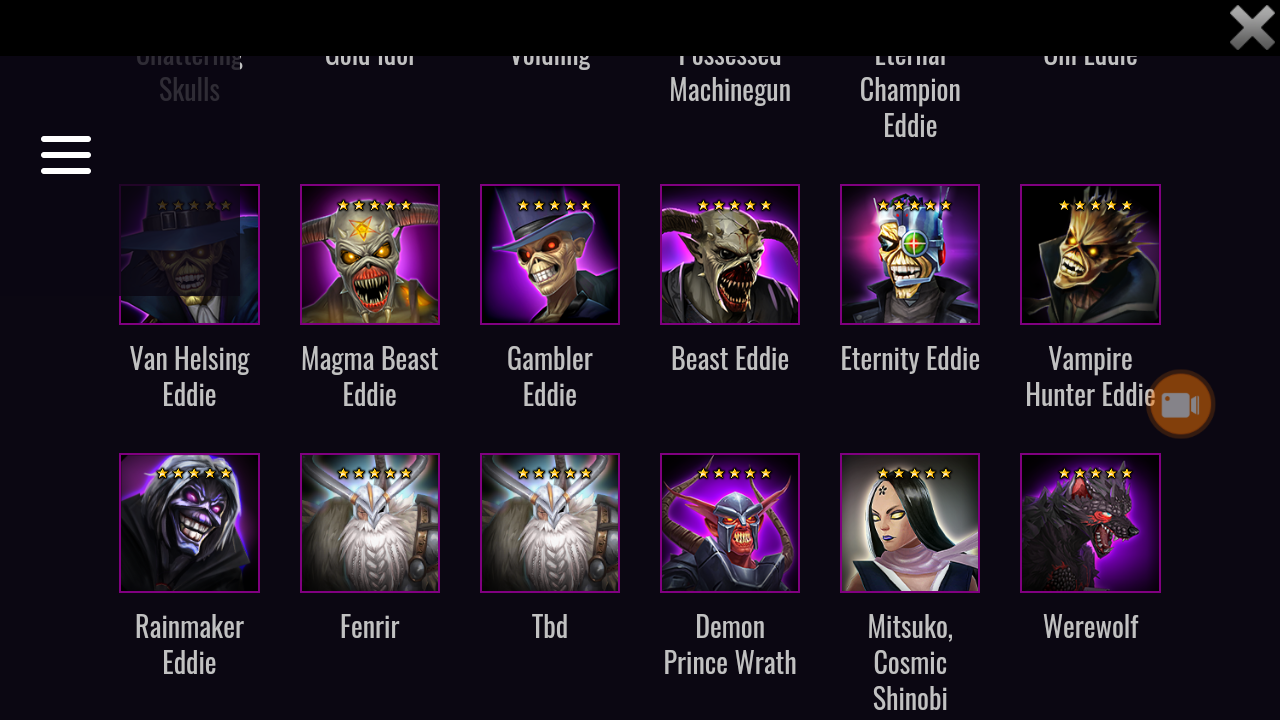Select Rainmaker Eddie character icon
The image size is (1280, 720).
[x=190, y=523]
